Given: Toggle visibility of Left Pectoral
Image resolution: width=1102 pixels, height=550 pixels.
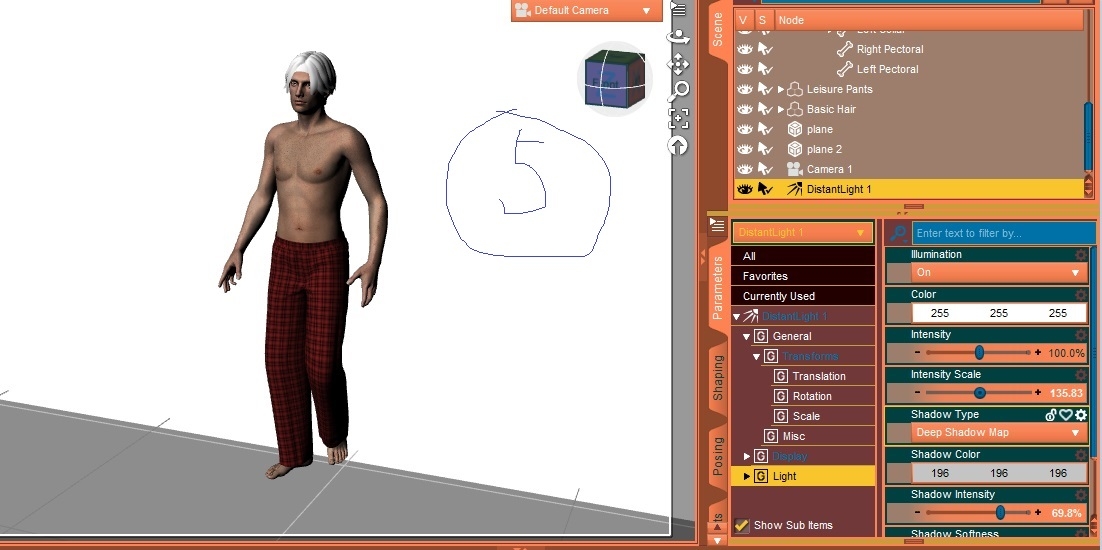Looking at the screenshot, I should (x=744, y=69).
